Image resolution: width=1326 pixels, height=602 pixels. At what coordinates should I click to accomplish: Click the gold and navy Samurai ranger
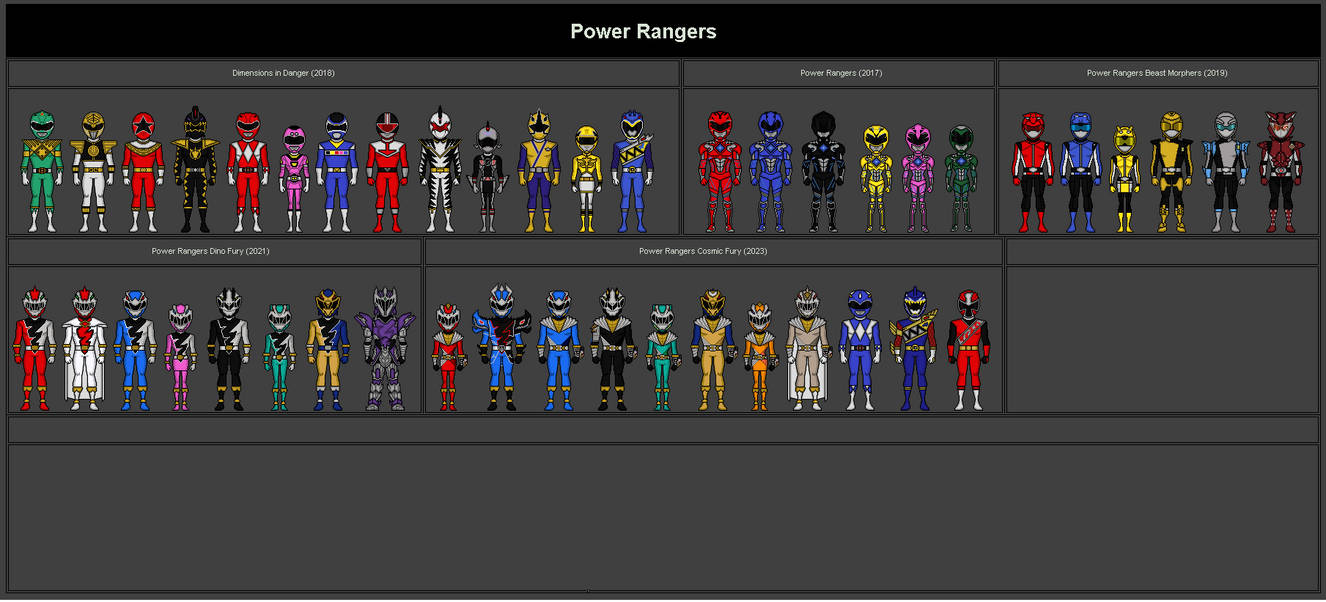[x=539, y=170]
